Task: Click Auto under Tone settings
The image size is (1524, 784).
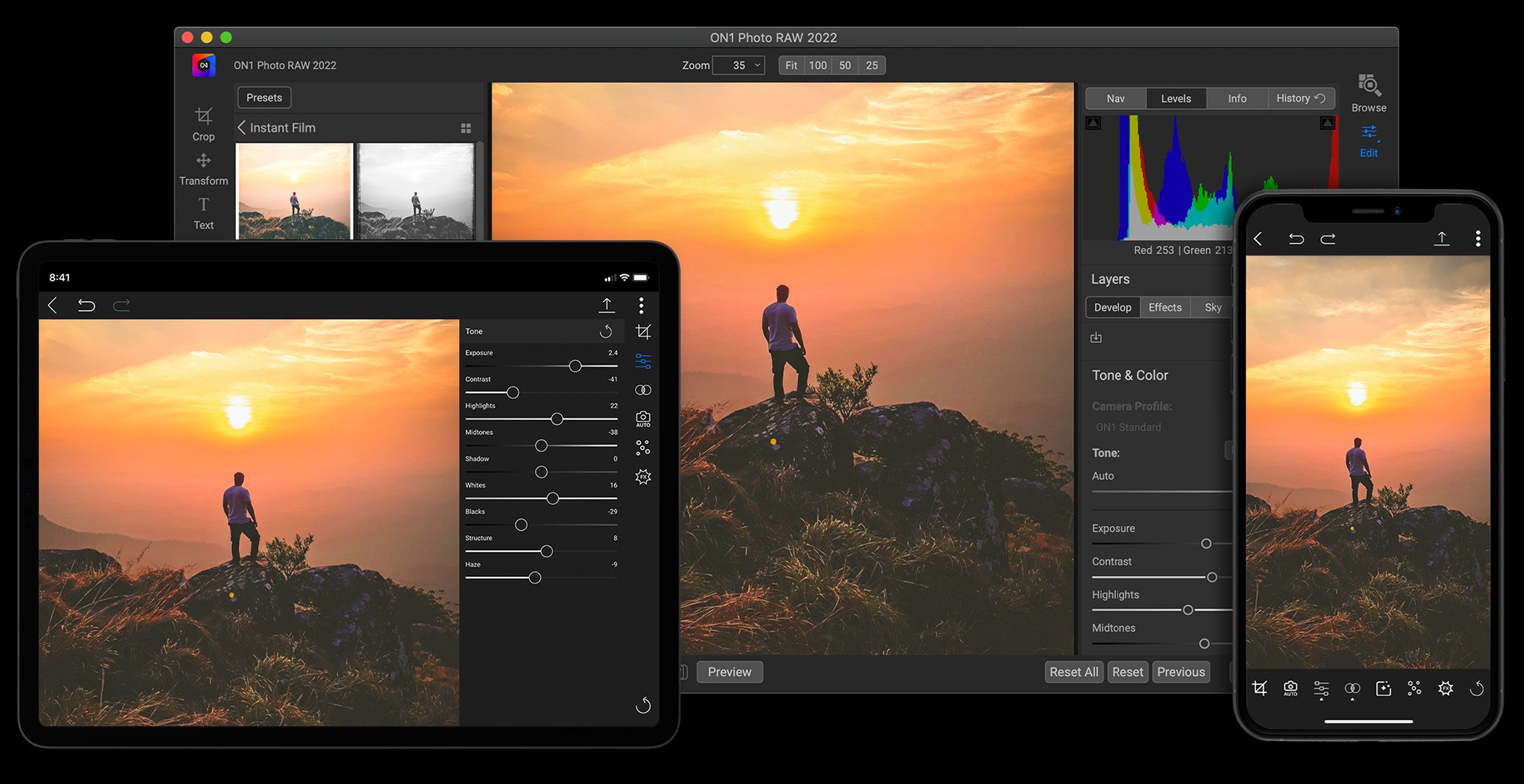Action: pyautogui.click(x=1102, y=476)
